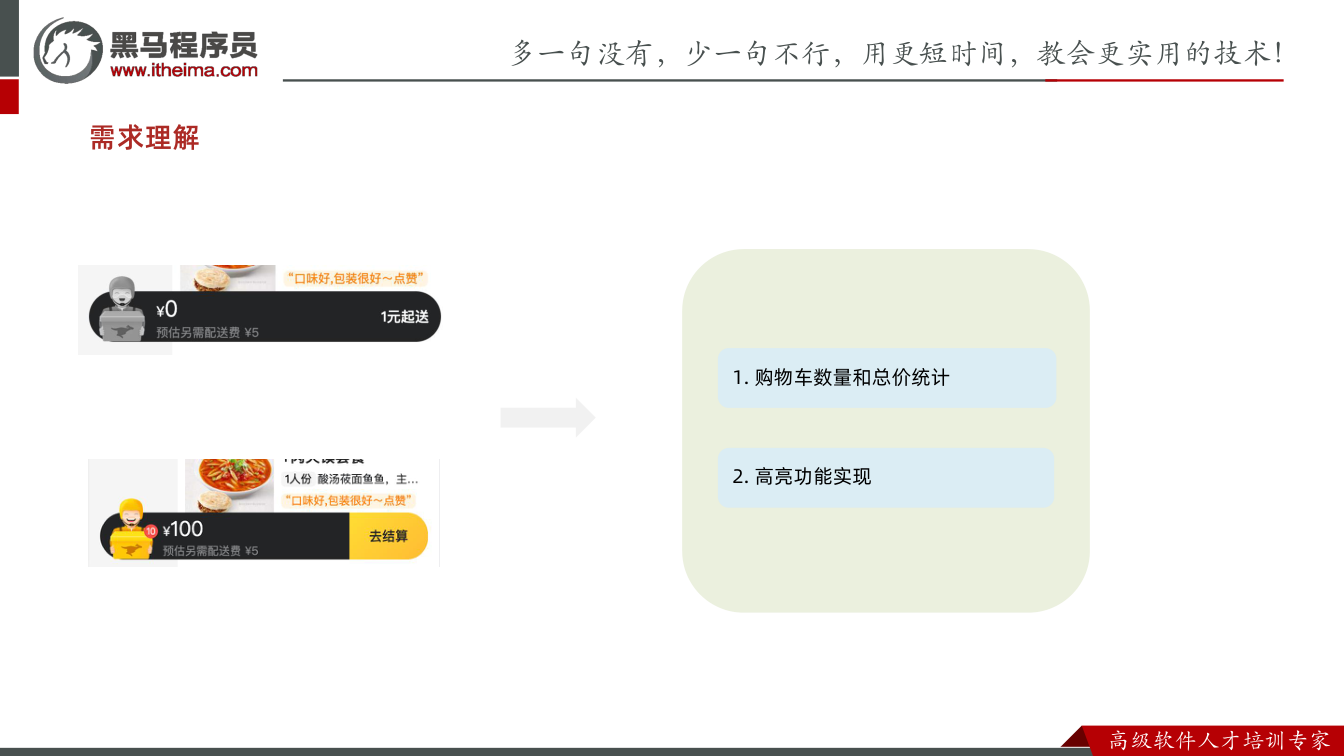1344x756 pixels.
Task: Click the ¥100 cart total
Action: 183,529
